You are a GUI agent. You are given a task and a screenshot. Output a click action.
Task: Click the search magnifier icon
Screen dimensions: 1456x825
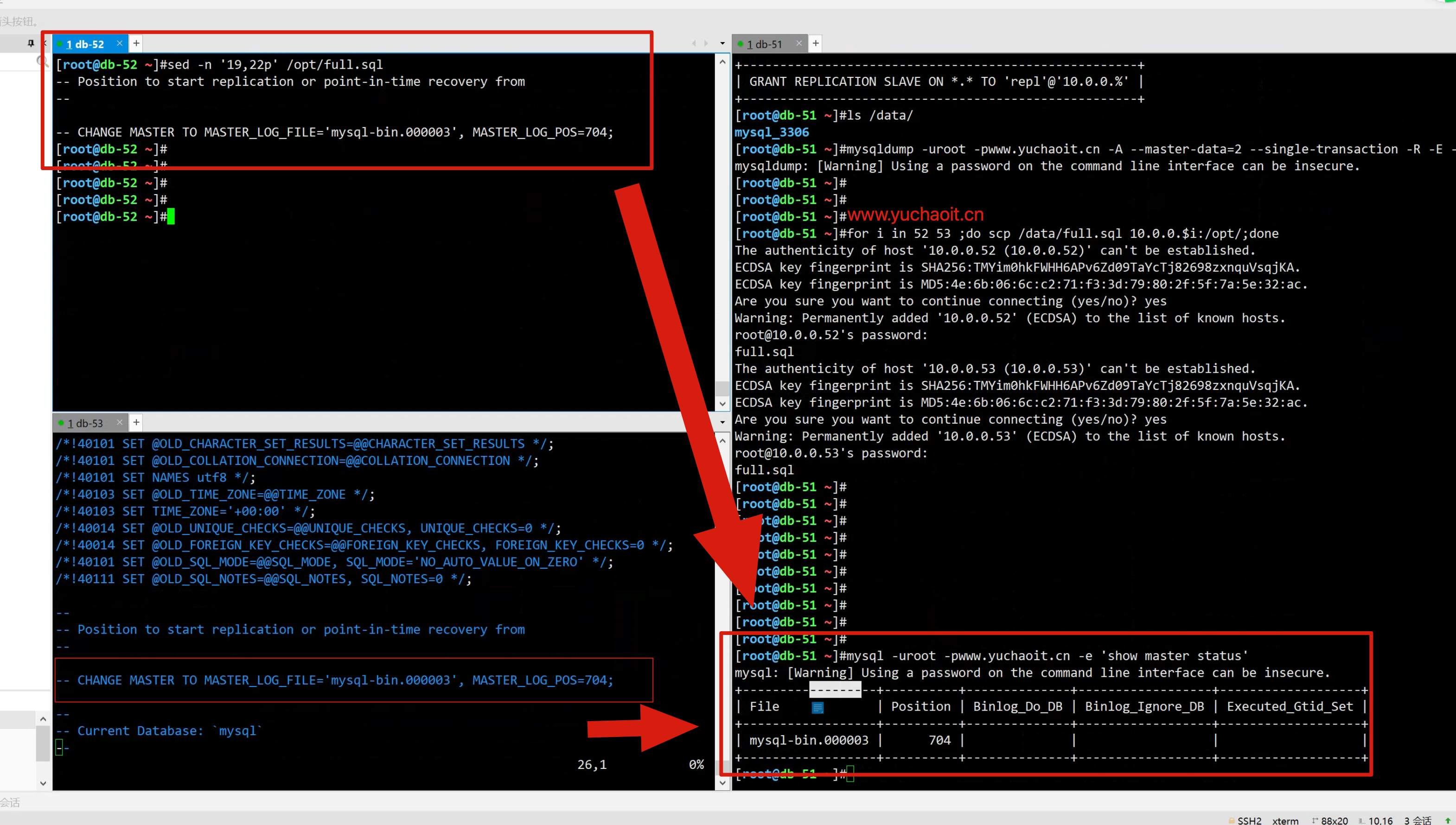tap(41, 61)
